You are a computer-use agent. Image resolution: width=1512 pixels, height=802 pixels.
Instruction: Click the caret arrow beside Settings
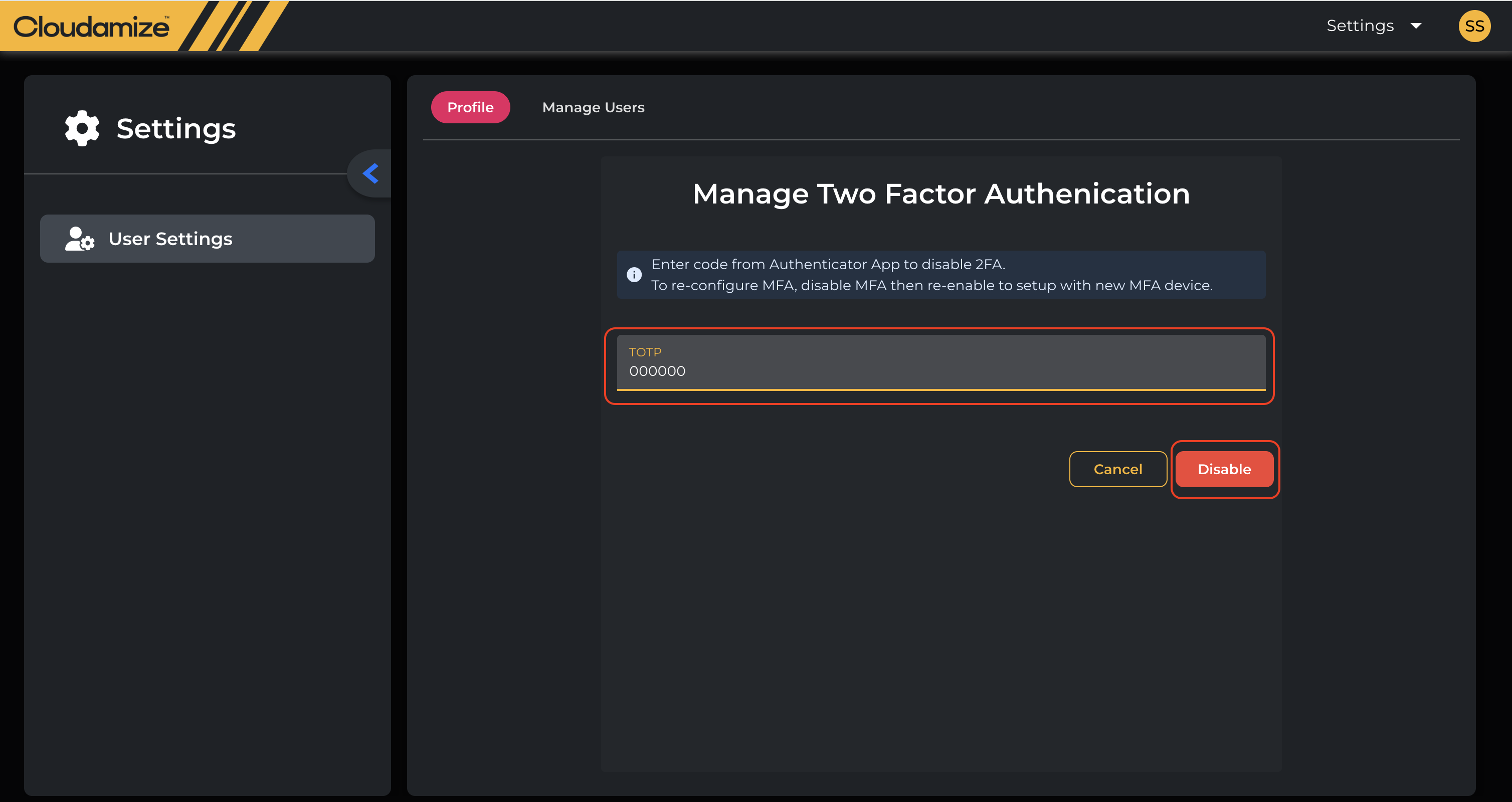pos(1416,26)
